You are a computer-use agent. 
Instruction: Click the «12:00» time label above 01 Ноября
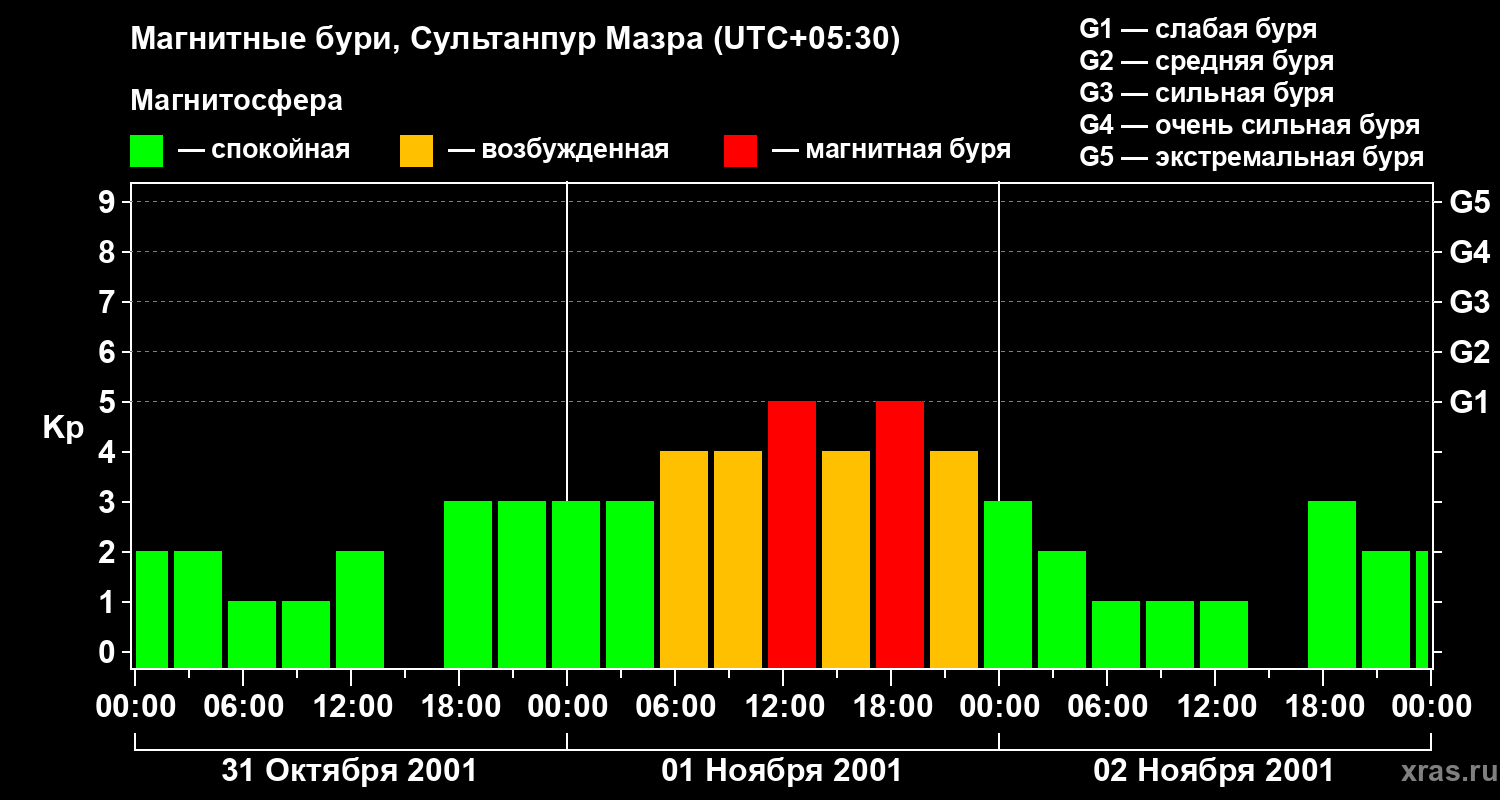click(x=783, y=707)
